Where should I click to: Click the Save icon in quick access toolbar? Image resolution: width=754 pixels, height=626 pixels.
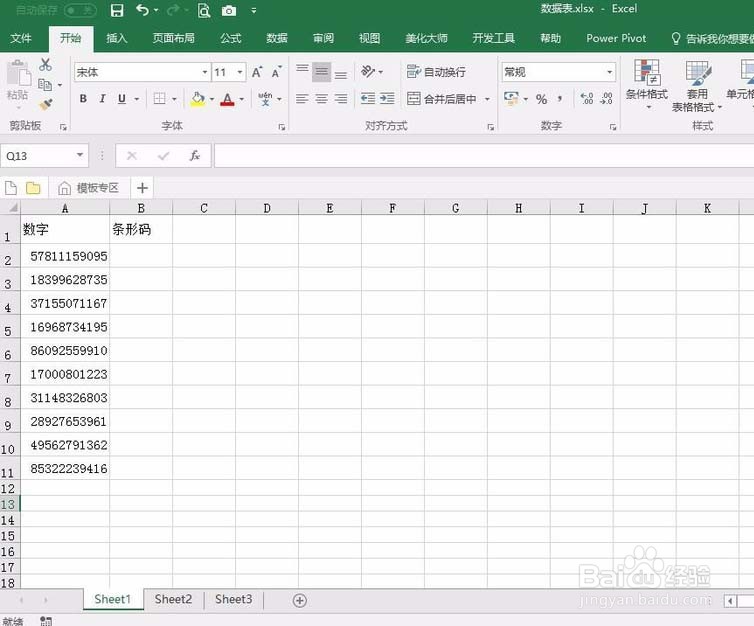[117, 10]
